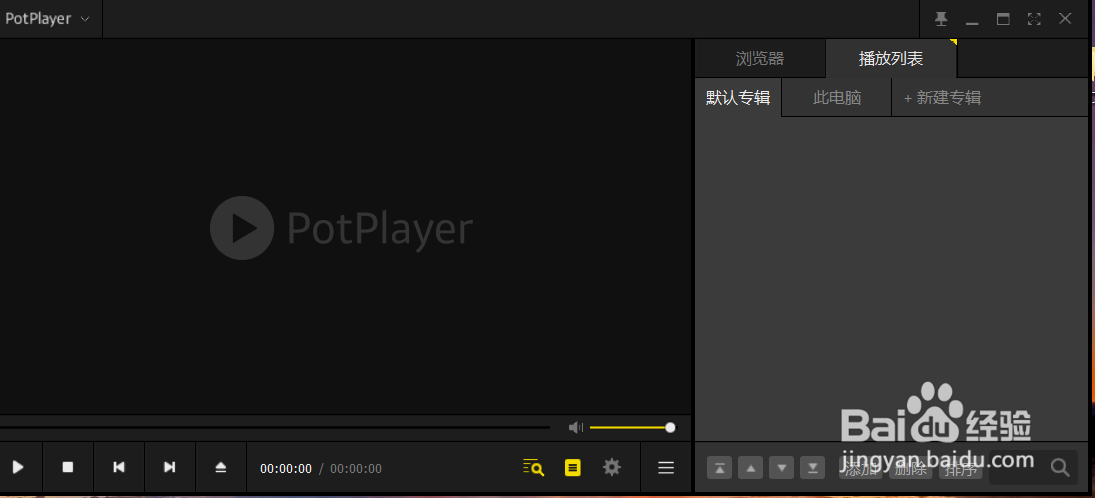Click the 排序 sort button
This screenshot has height=498, width=1095.
(x=962, y=469)
